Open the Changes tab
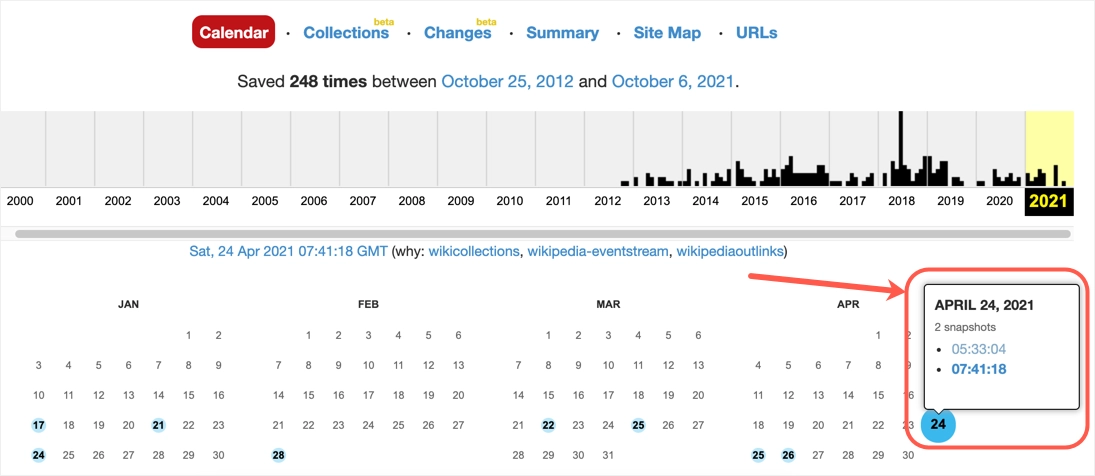The height and width of the screenshot is (476, 1095). coord(458,33)
